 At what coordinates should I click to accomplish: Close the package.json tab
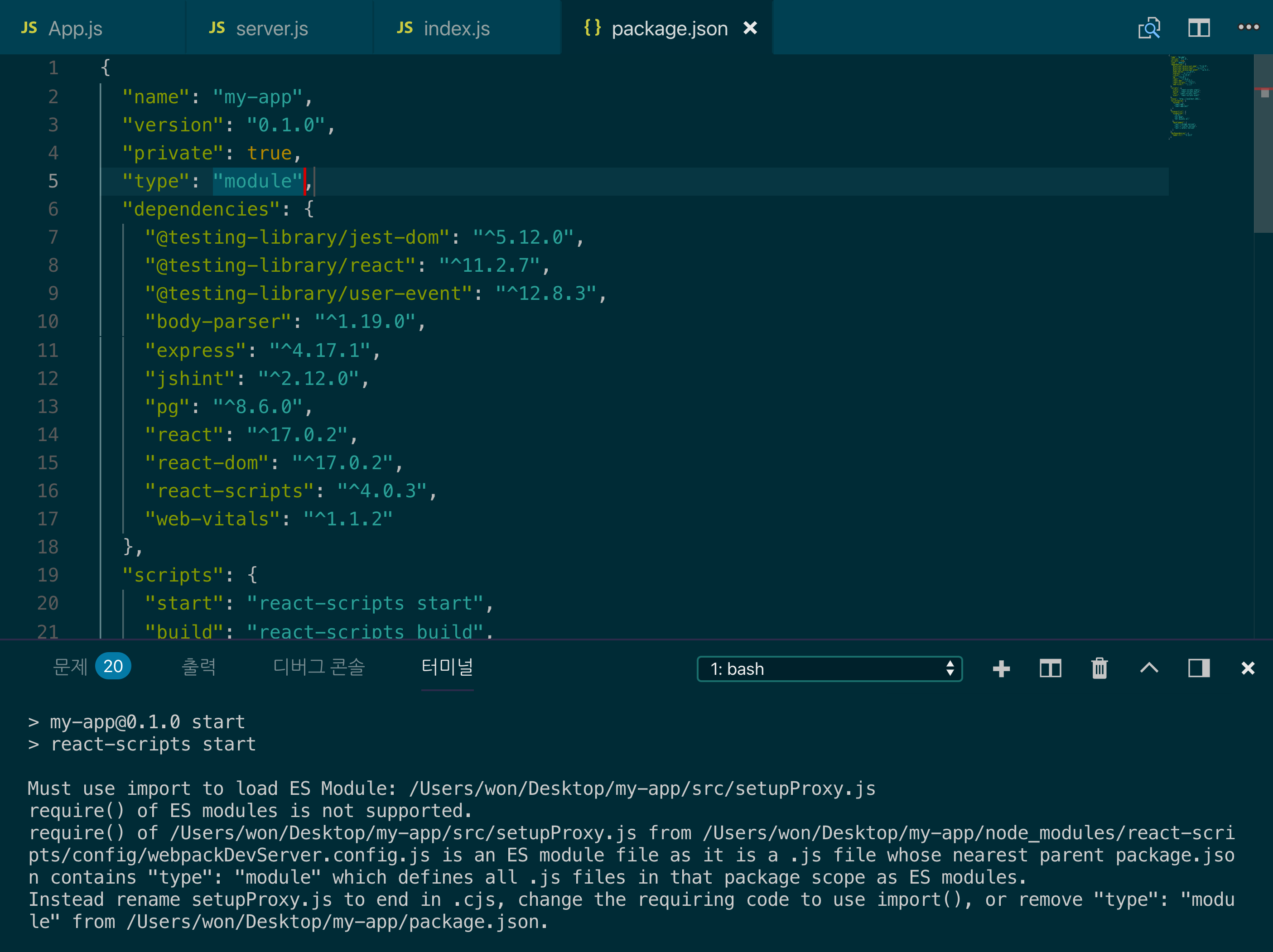tap(750, 28)
